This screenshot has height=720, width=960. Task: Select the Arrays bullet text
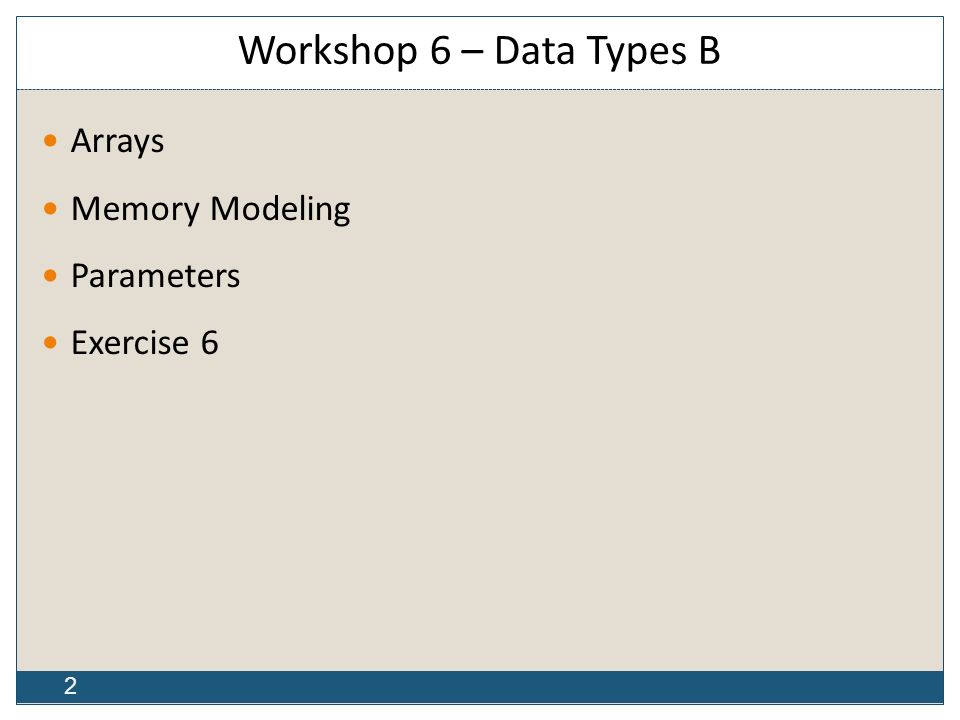tap(118, 142)
